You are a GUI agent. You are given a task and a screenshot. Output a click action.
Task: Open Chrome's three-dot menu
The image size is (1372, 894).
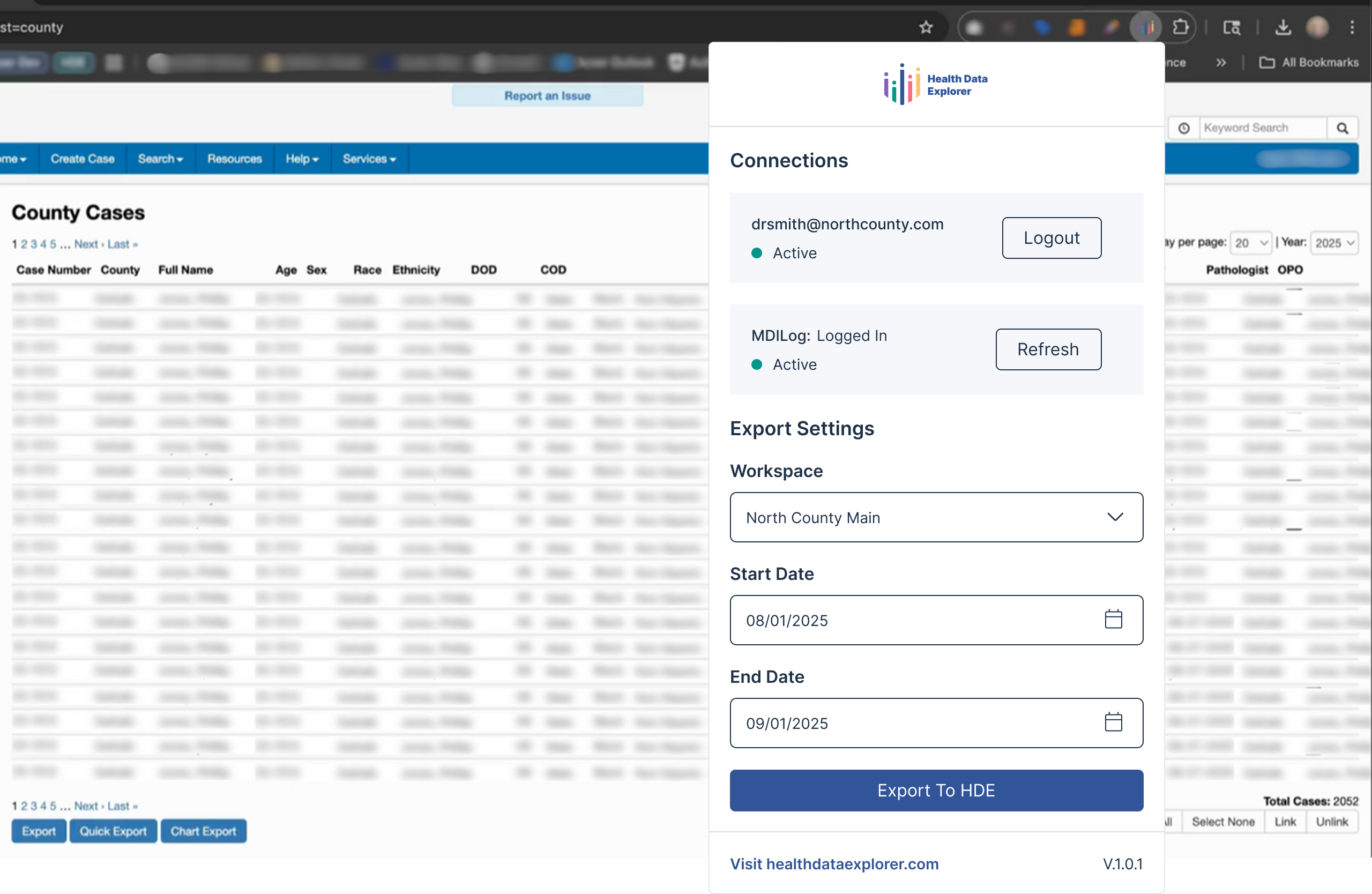pos(1352,27)
